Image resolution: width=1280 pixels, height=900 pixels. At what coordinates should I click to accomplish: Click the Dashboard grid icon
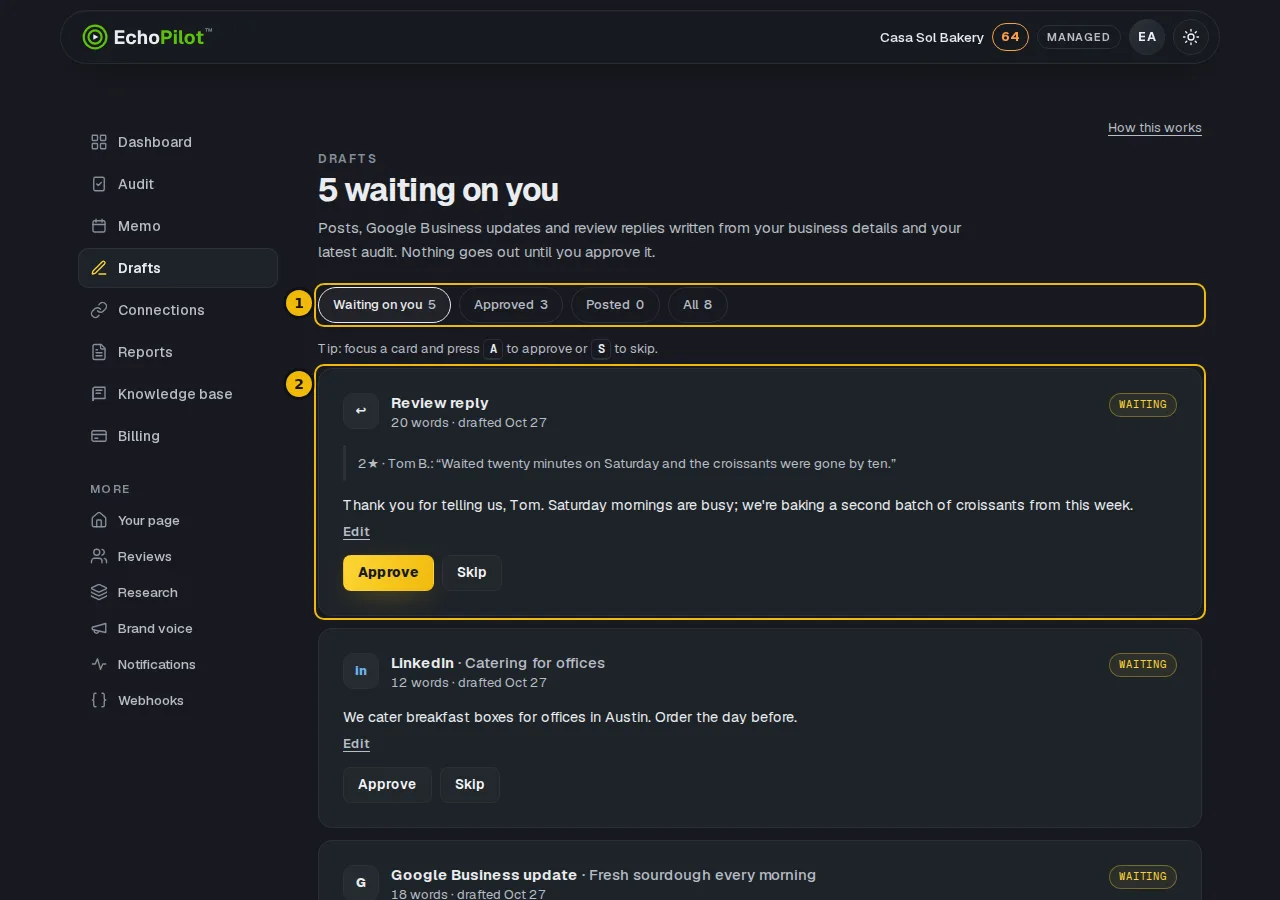pos(99,142)
